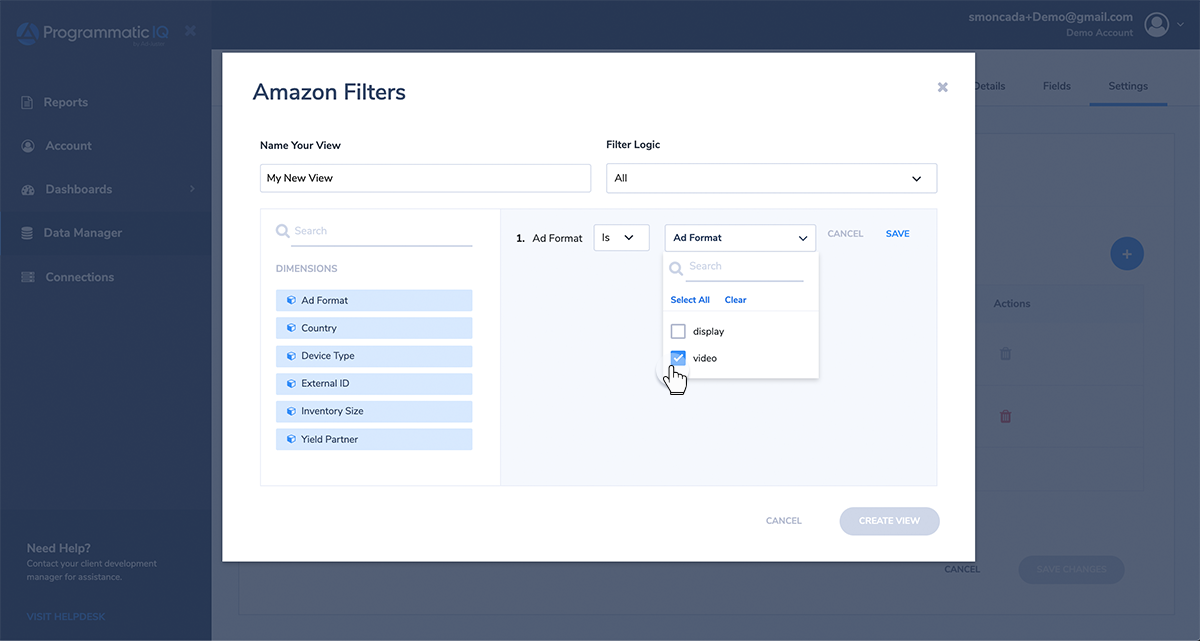Click the cube icon beside External ID
Screen dimensions: 1200x641
click(x=291, y=383)
